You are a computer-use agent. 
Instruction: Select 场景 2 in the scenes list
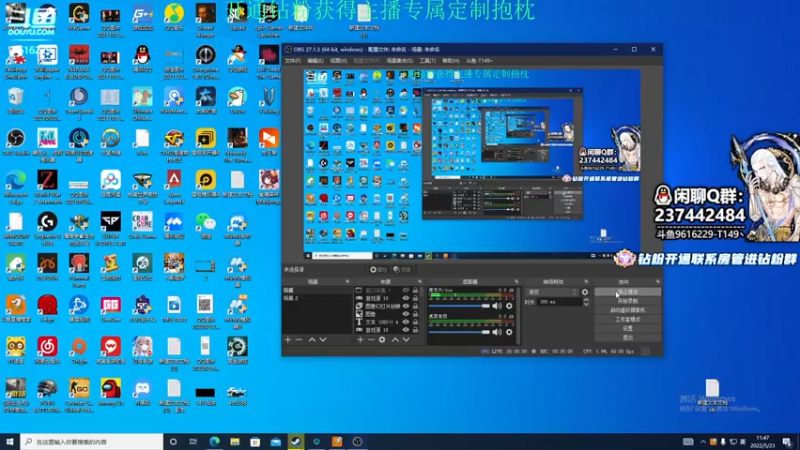317,298
